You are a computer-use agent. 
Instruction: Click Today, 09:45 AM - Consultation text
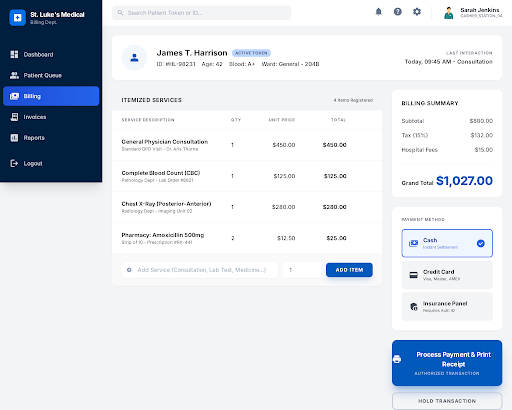(x=449, y=62)
